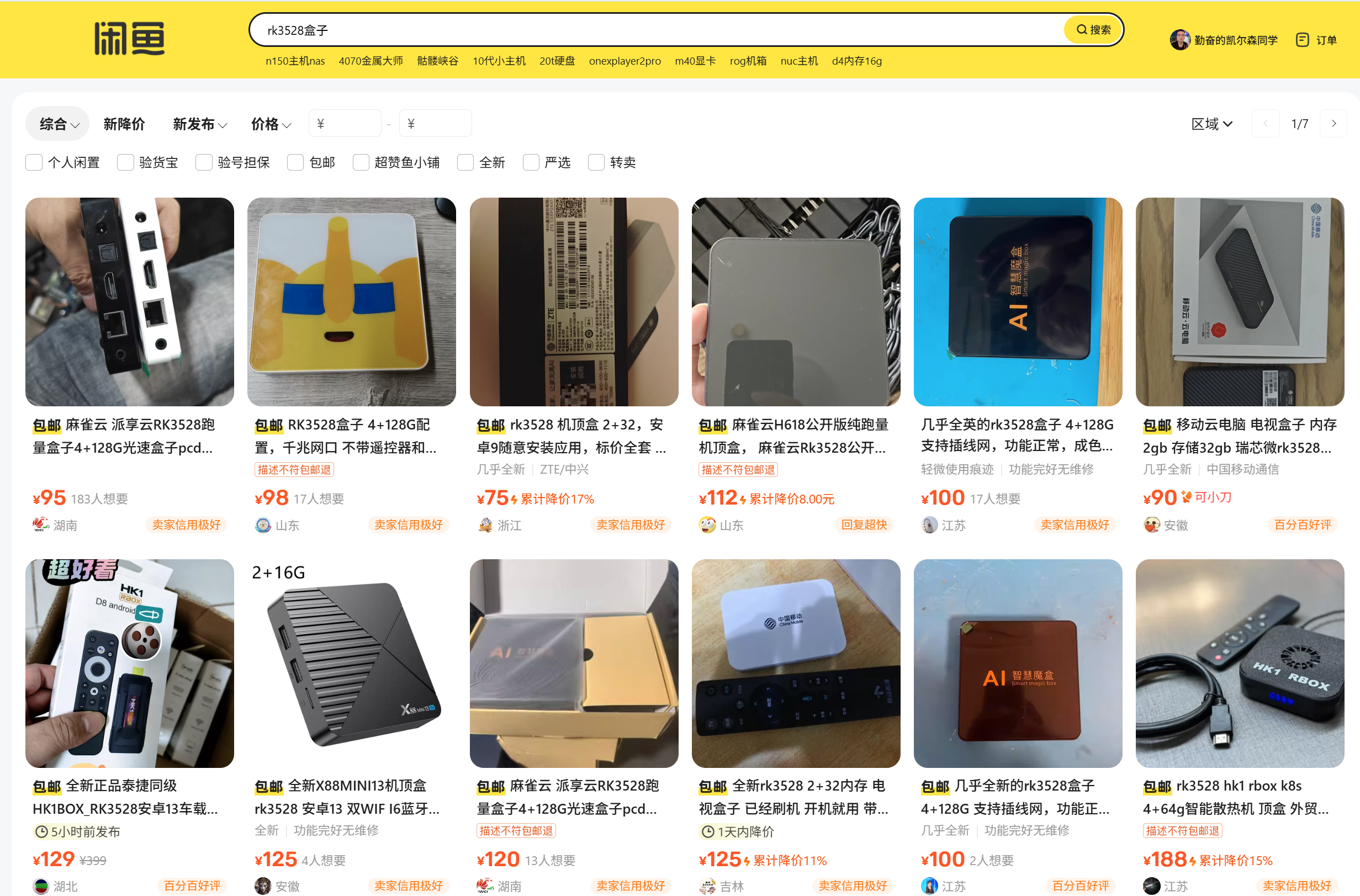Image resolution: width=1360 pixels, height=896 pixels.
Task: Open the 价格 price sort dropdown
Action: tap(271, 124)
